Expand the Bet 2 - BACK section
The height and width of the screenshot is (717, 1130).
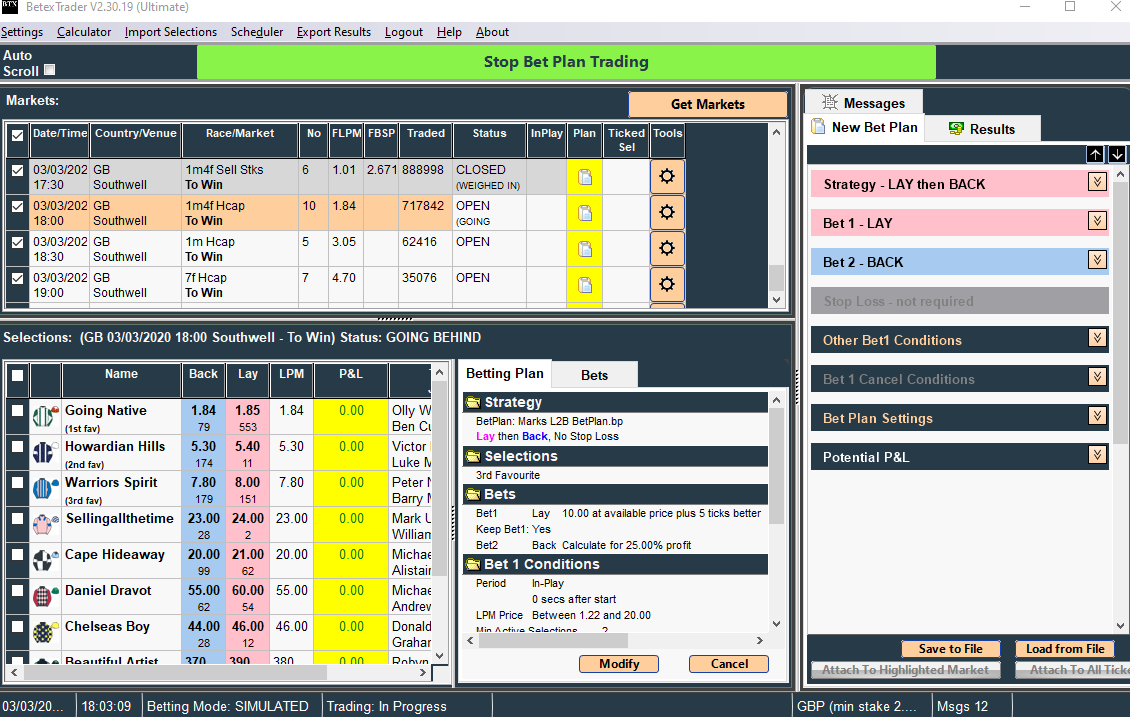[1097, 260]
